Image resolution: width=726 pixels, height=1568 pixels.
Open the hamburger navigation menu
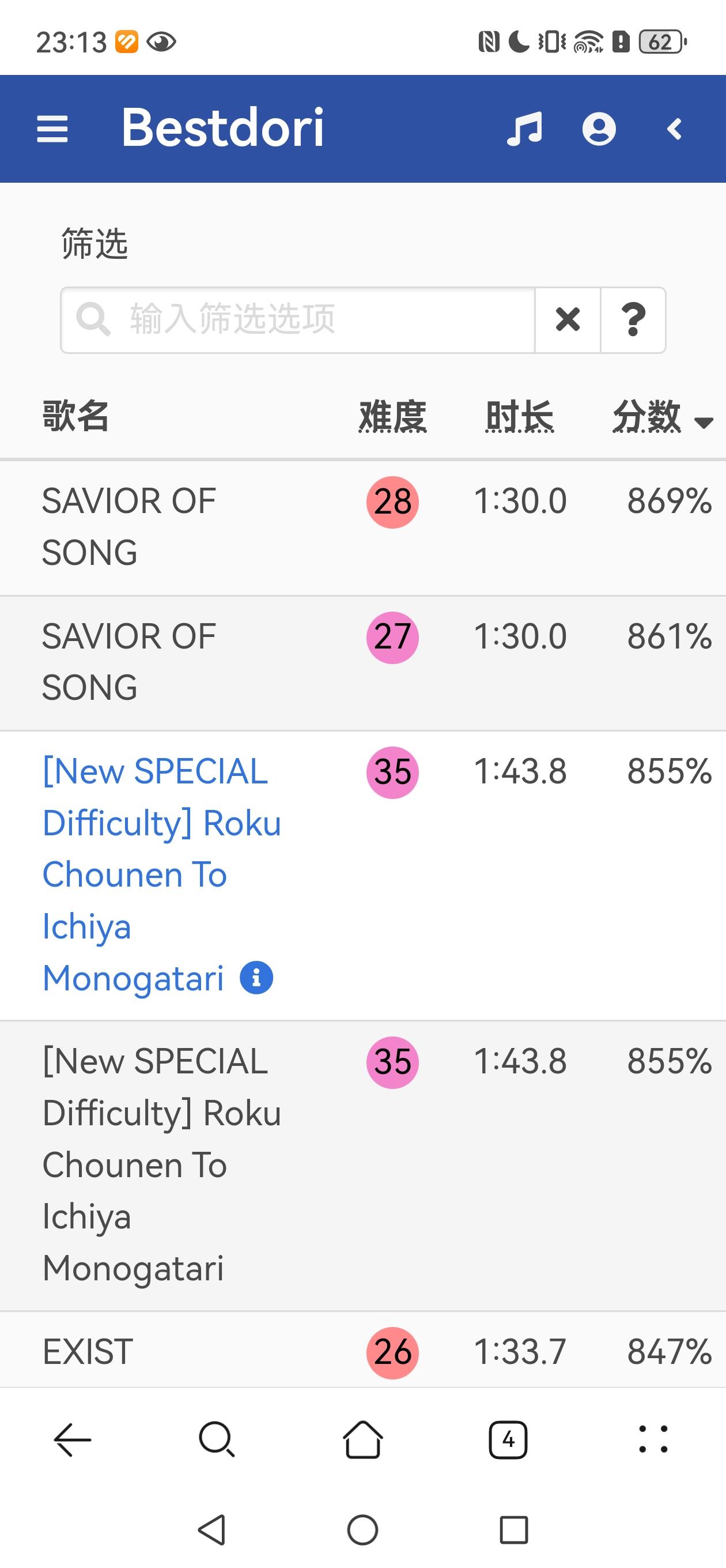point(52,129)
